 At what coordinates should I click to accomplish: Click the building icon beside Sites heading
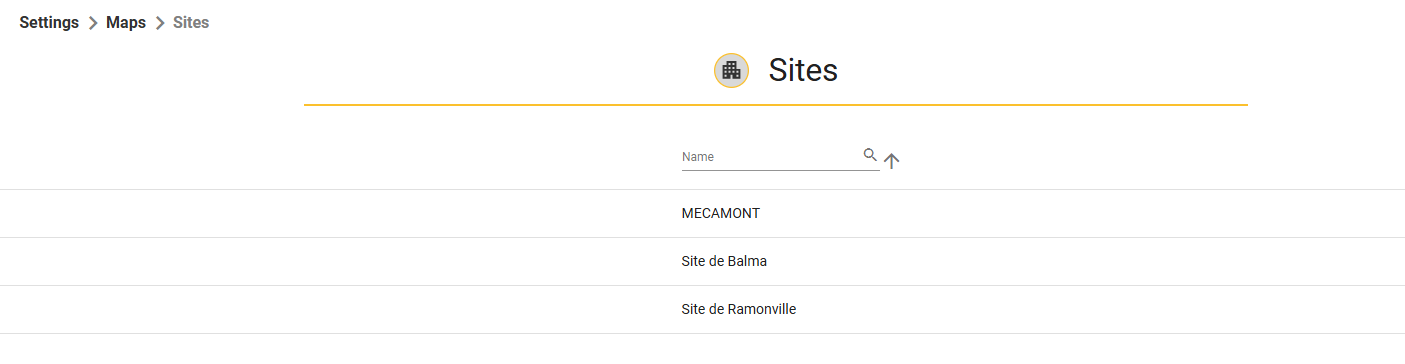(731, 70)
